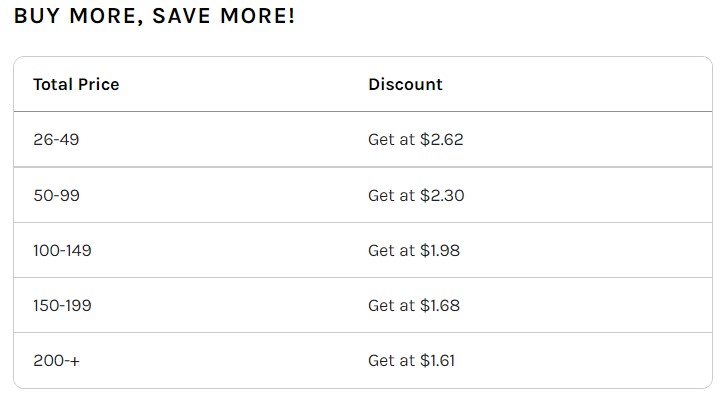
Task: Select the 100-149 range cell
Action: point(62,250)
